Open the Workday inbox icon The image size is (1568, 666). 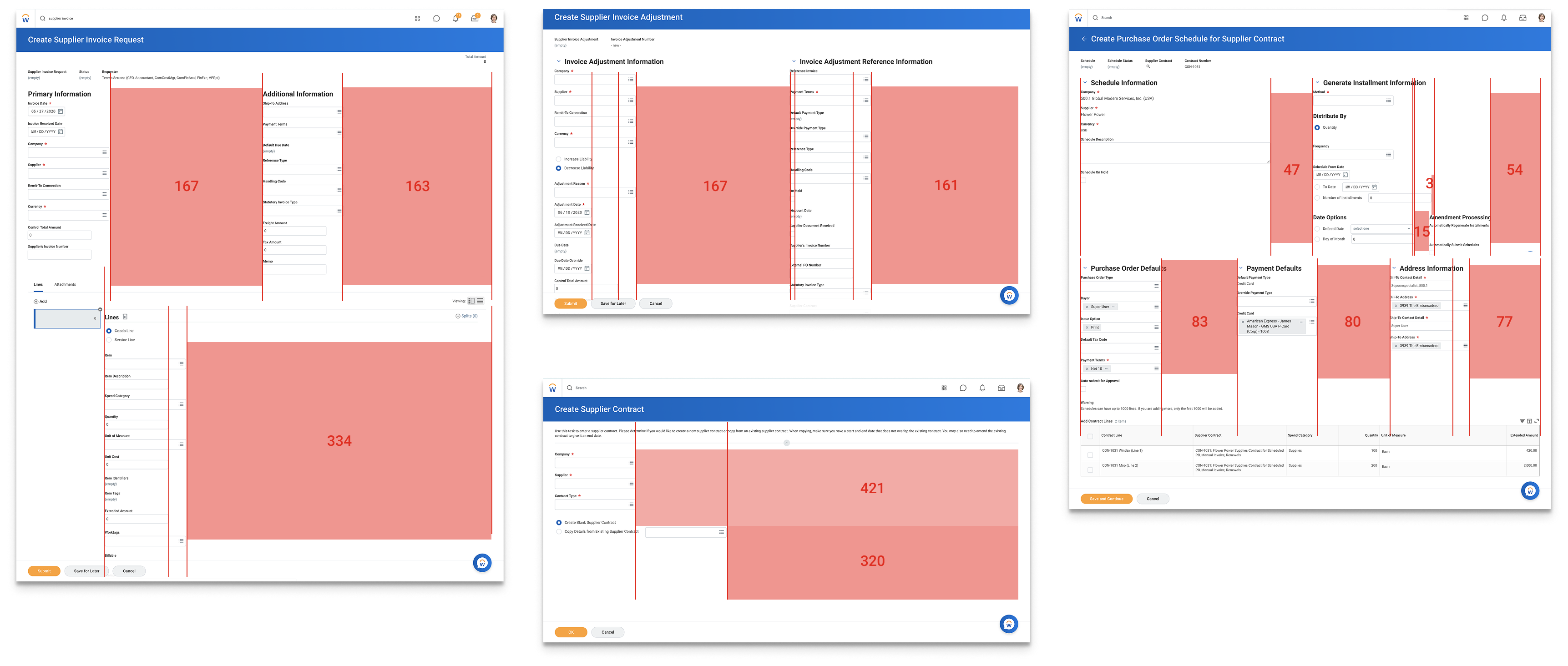475,18
